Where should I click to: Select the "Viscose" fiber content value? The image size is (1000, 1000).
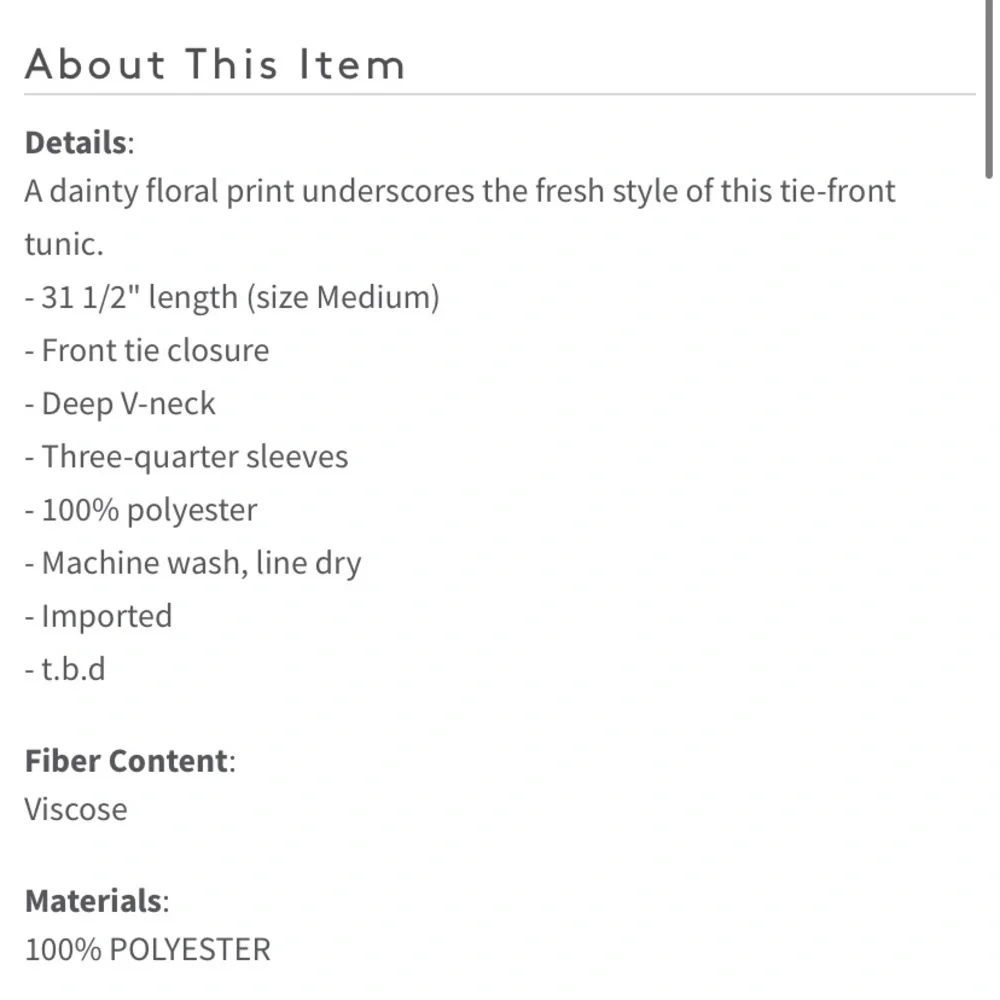pyautogui.click(x=76, y=808)
